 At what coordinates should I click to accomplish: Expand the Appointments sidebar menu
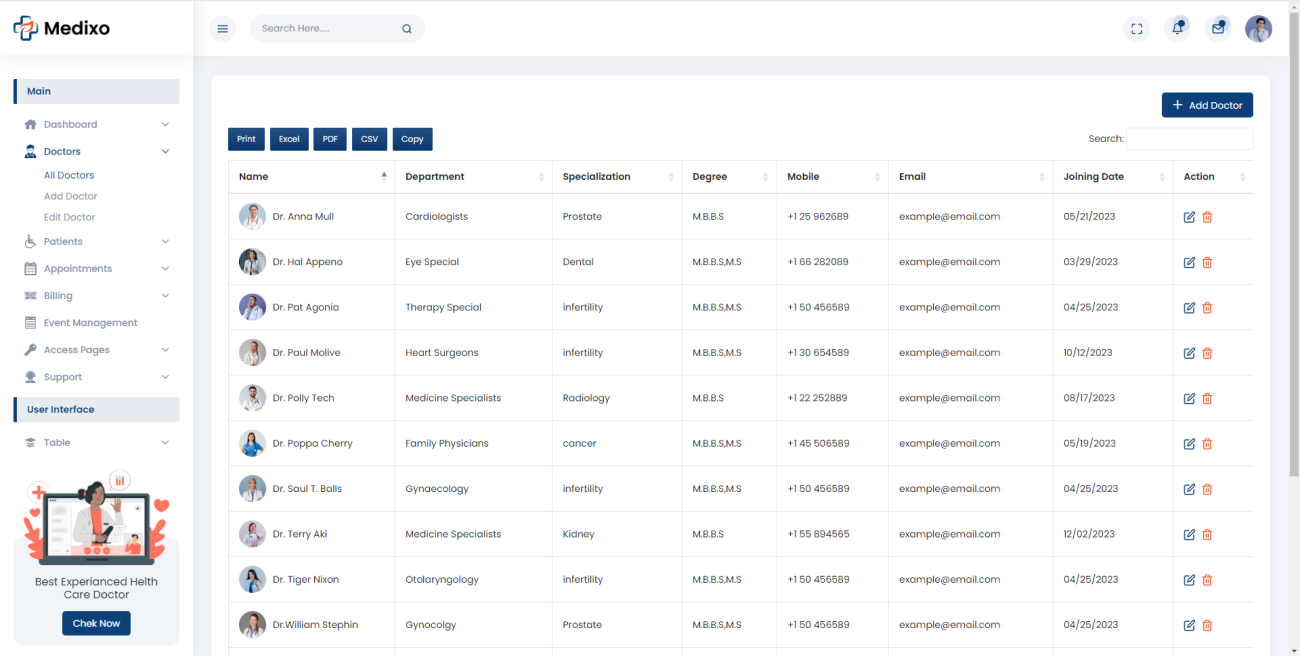point(97,269)
